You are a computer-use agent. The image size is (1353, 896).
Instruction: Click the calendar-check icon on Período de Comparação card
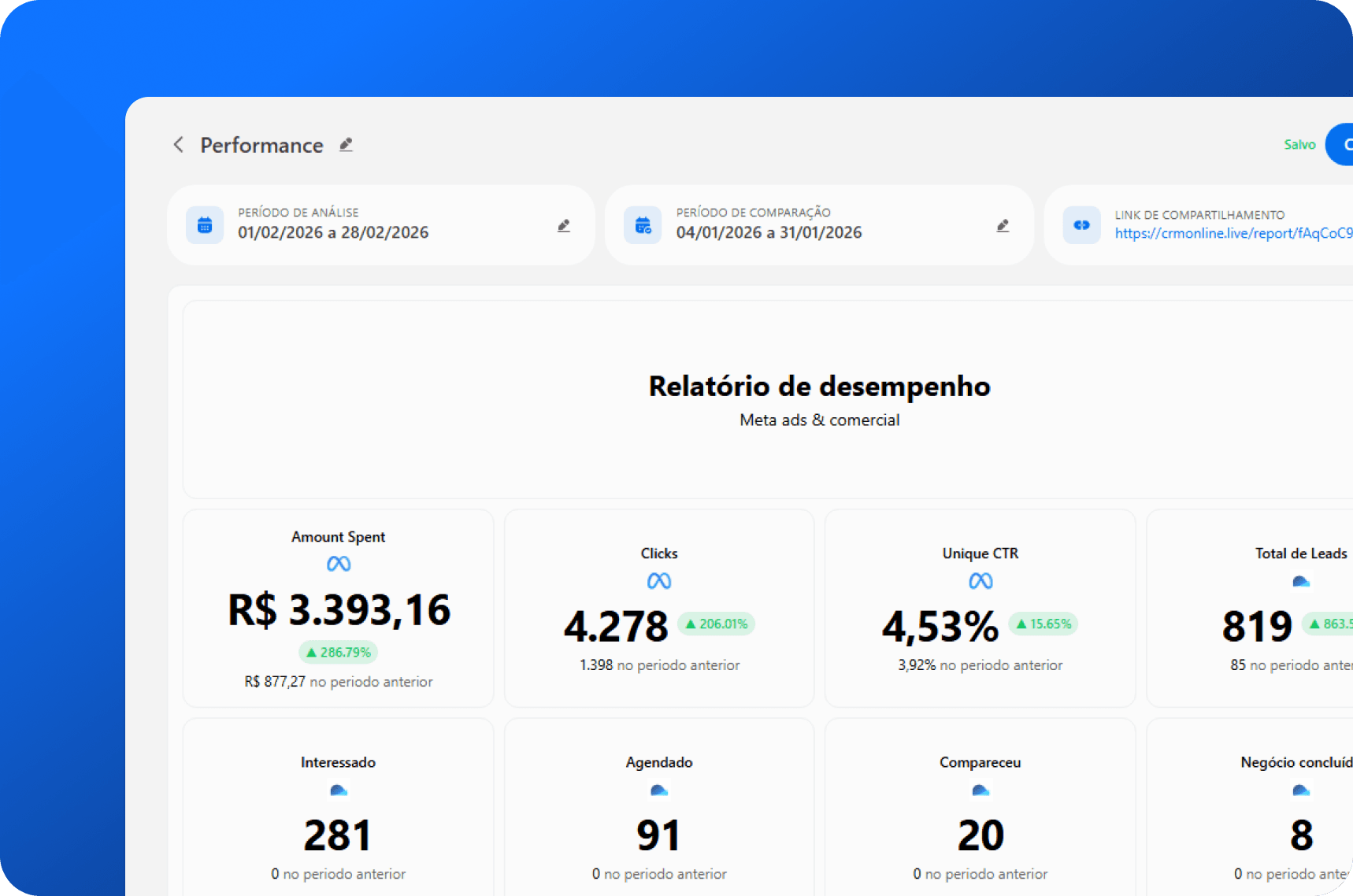tap(643, 225)
